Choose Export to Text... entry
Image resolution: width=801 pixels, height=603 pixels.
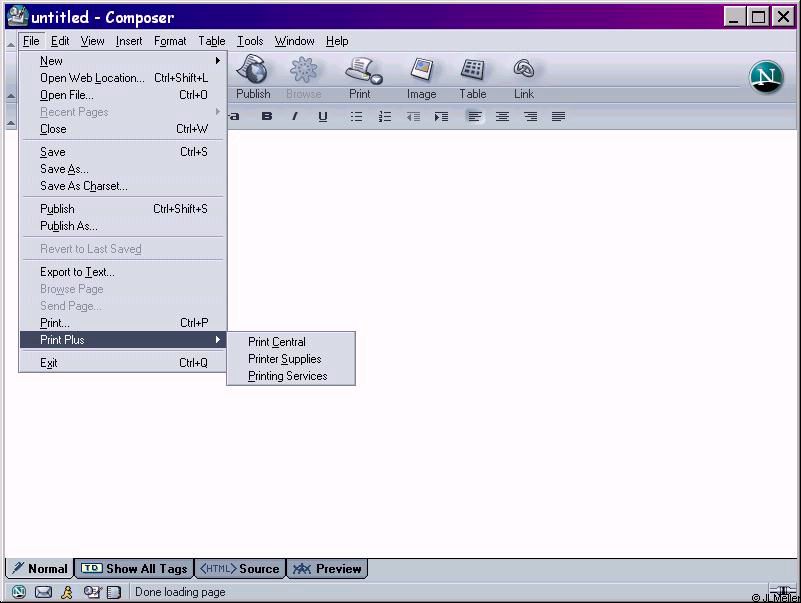click(x=123, y=272)
